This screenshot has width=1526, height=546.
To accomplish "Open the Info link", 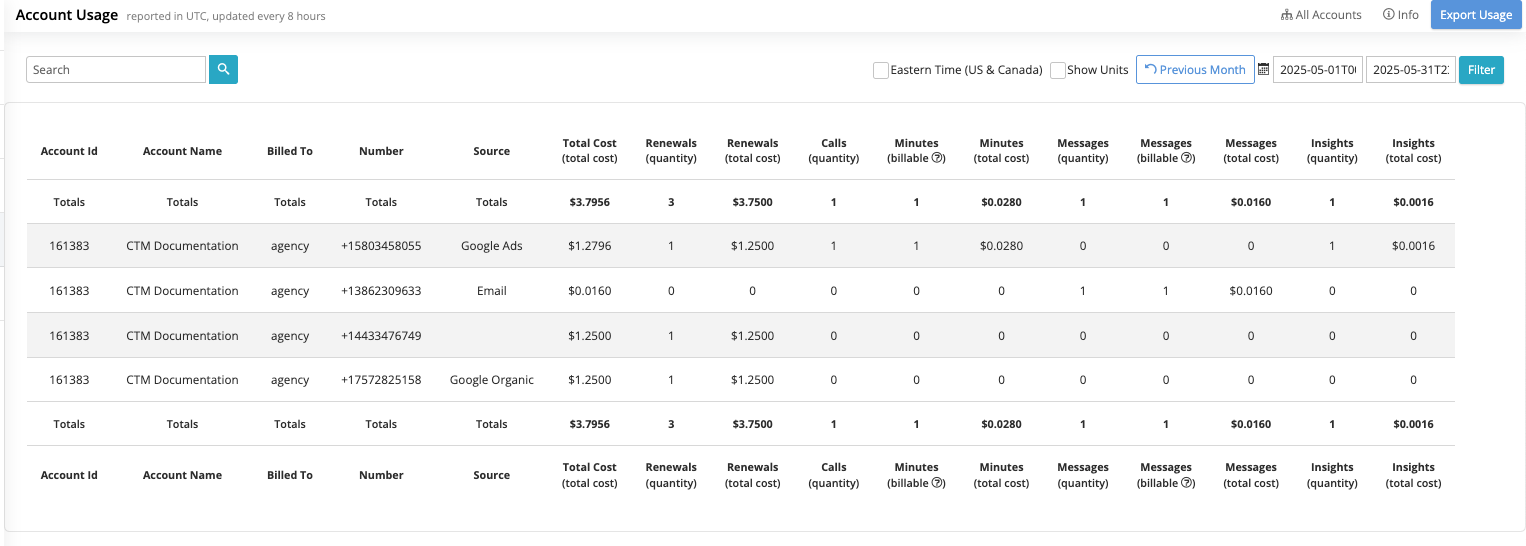I will pos(1400,15).
